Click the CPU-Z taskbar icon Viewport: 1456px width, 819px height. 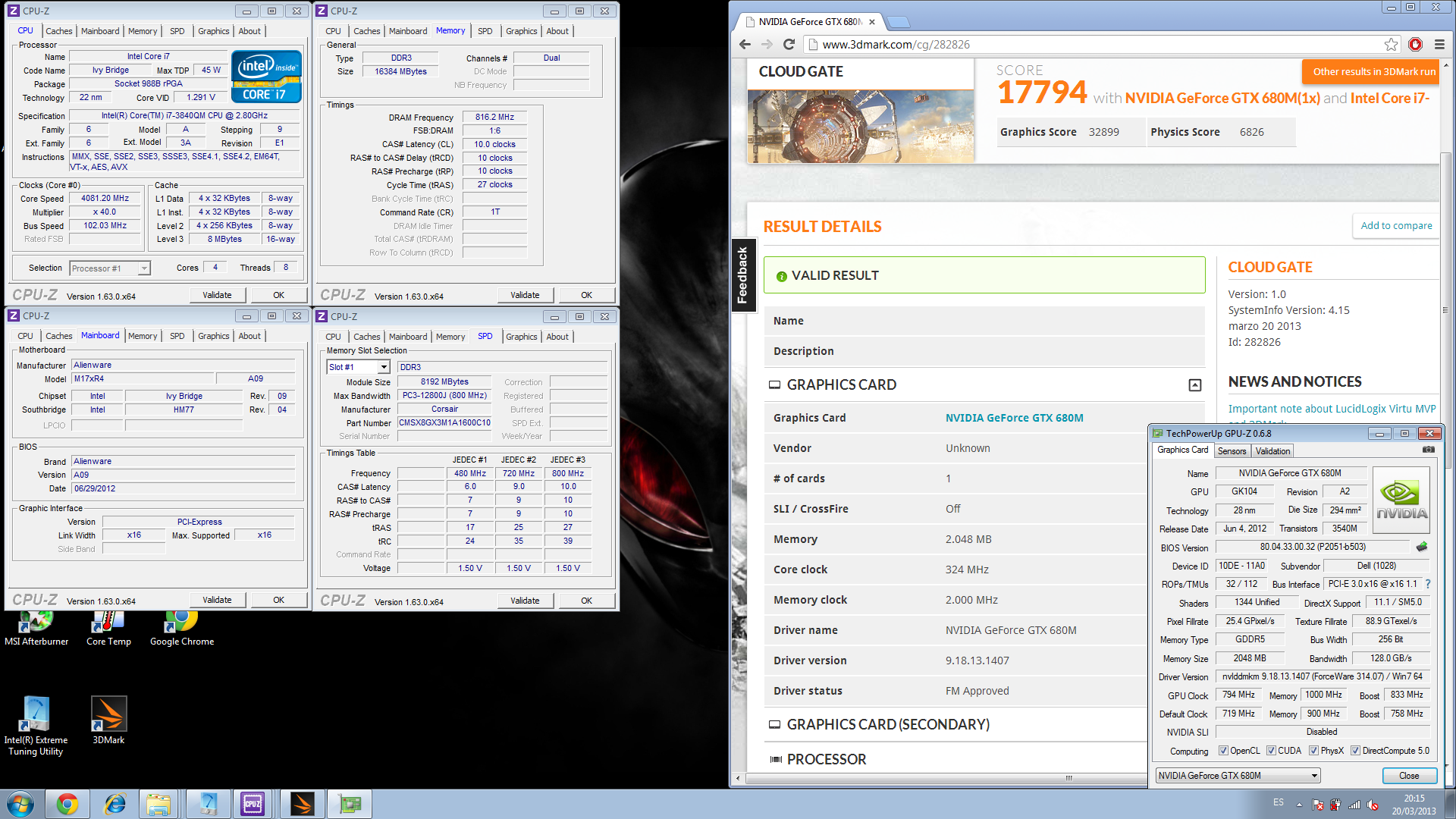[x=253, y=804]
